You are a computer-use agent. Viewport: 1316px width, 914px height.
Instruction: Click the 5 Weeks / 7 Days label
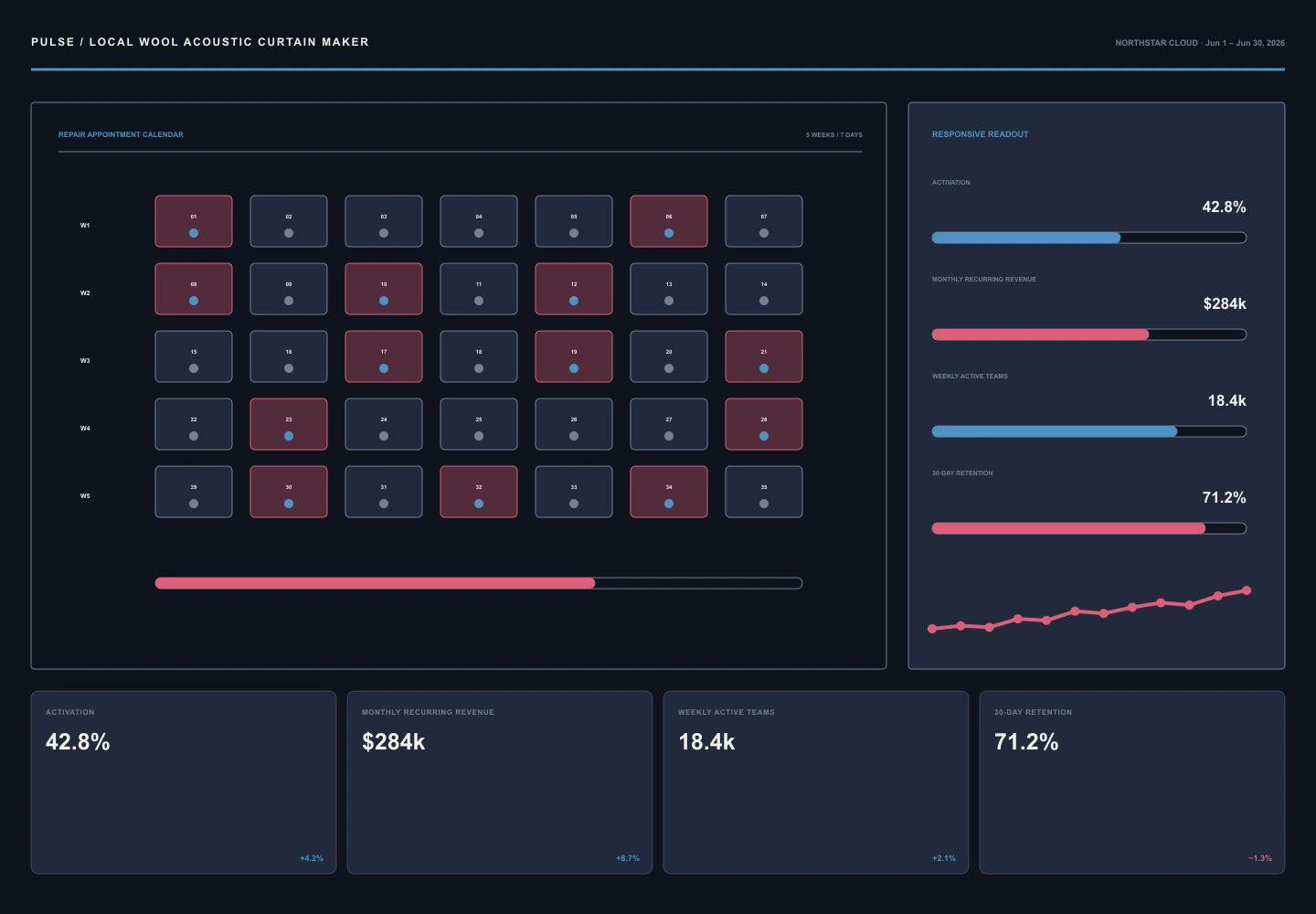pyautogui.click(x=834, y=134)
